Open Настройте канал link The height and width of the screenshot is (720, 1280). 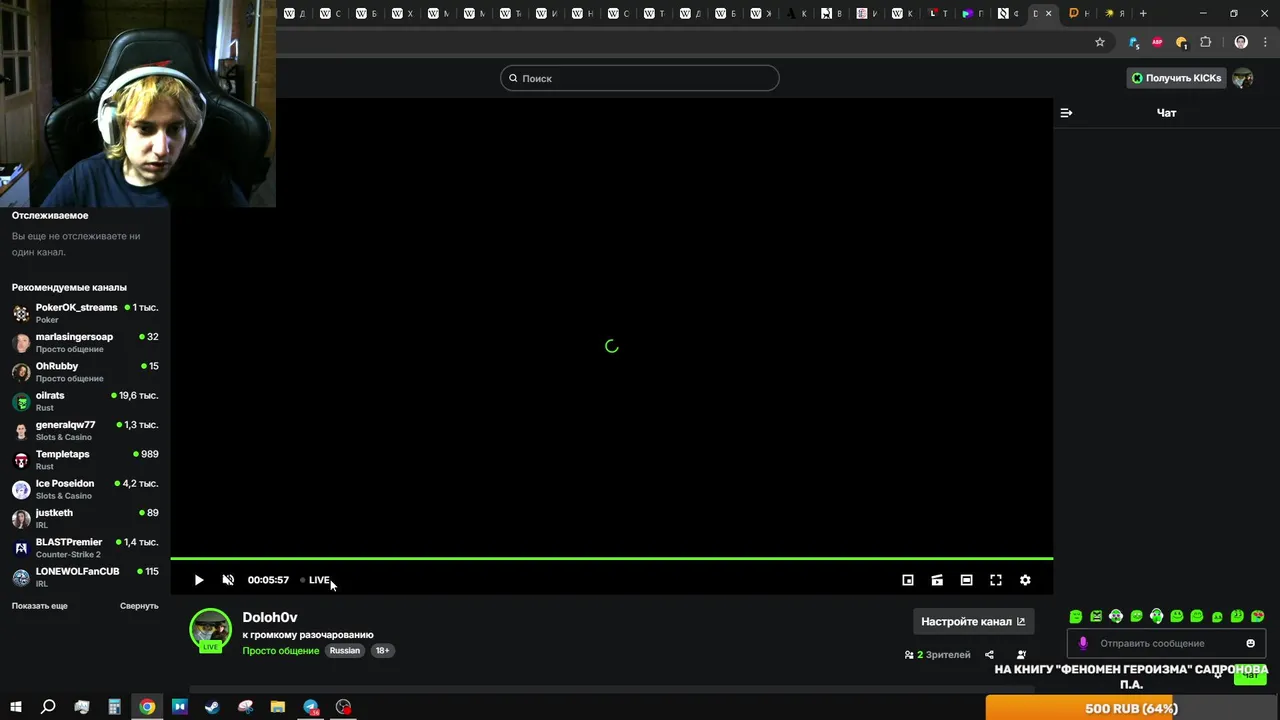tap(973, 621)
